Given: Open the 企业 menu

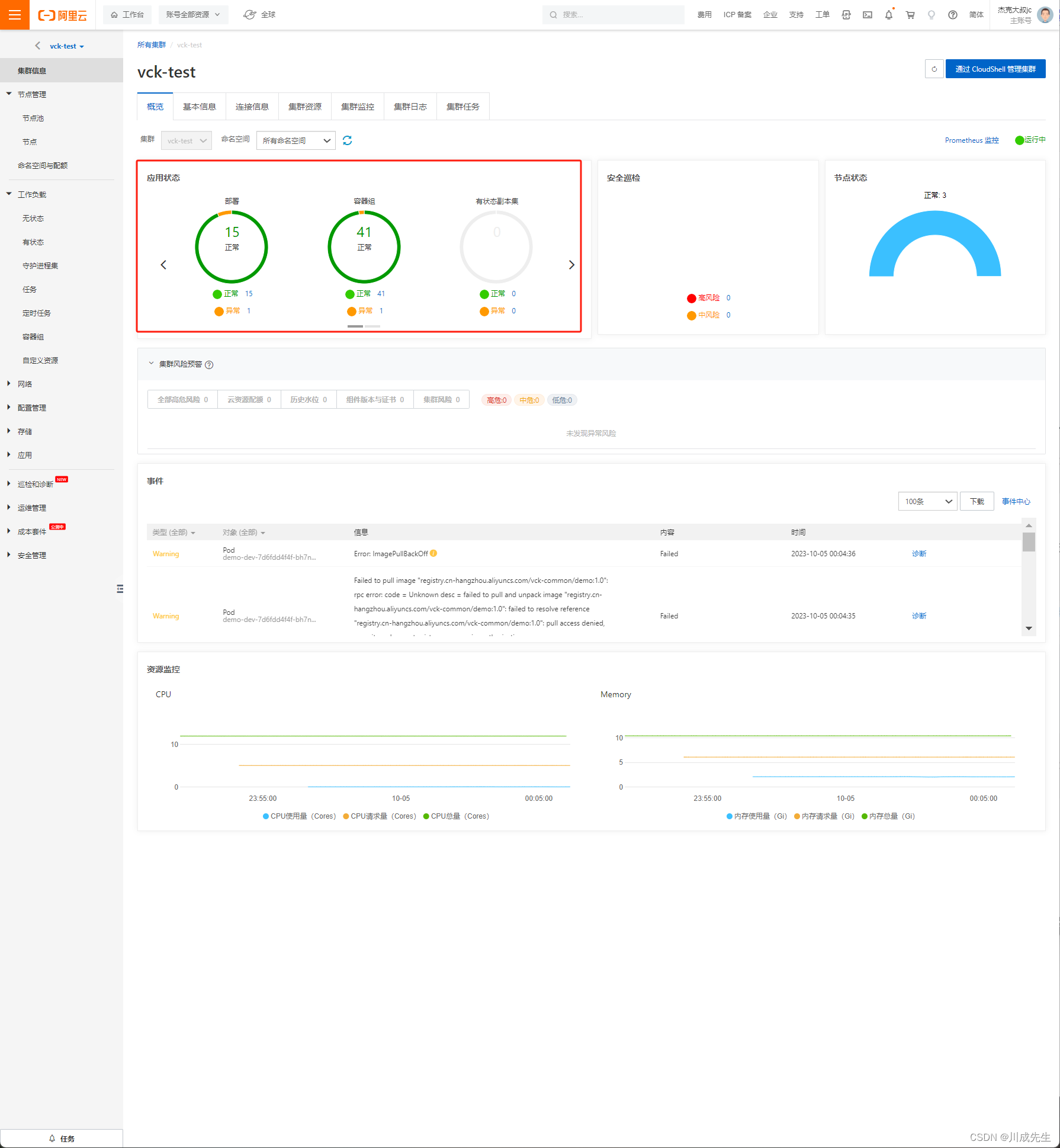Looking at the screenshot, I should coord(770,15).
